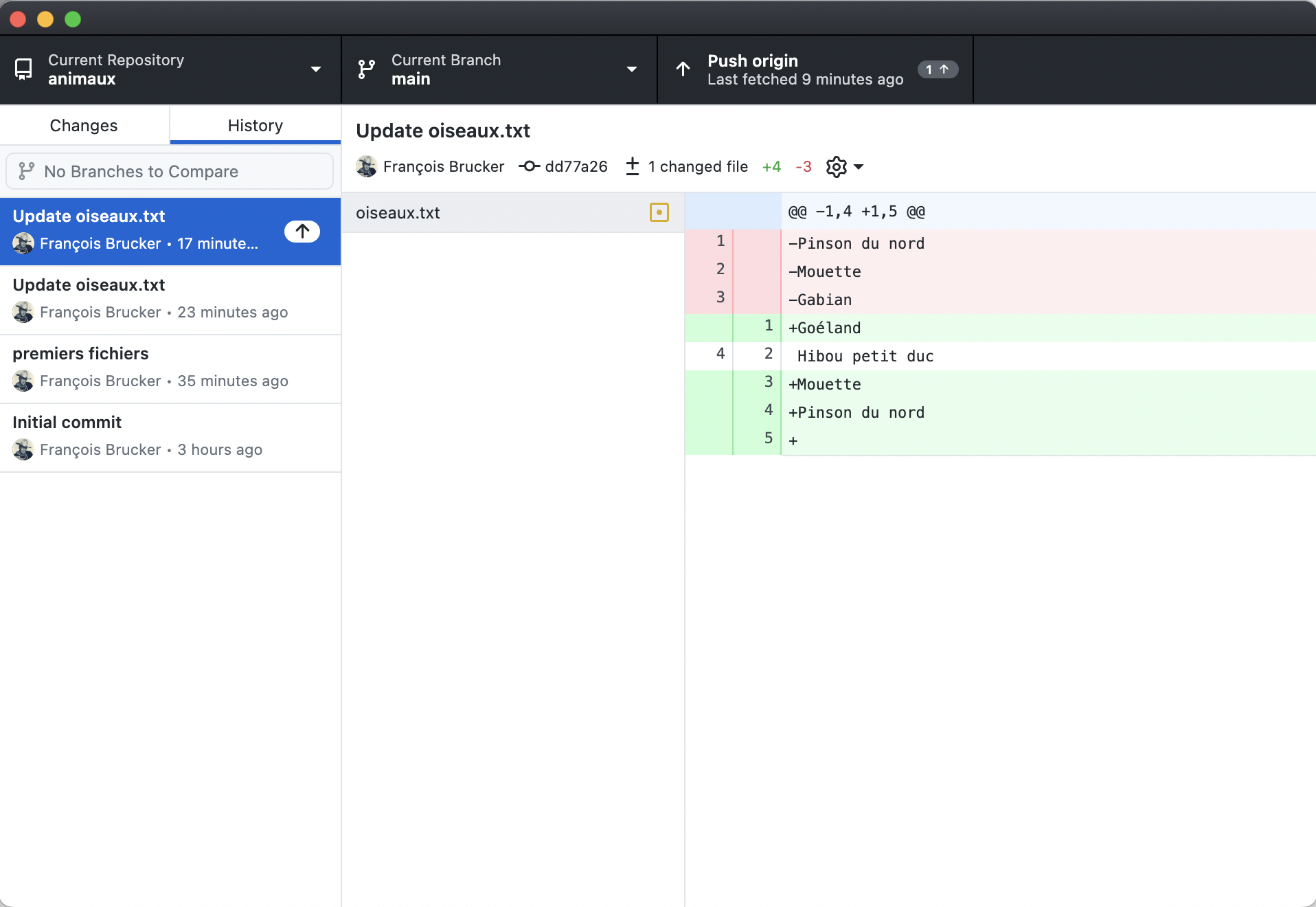The image size is (1316, 907).
Task: Select the premiers fichiers commit
Action: [170, 368]
